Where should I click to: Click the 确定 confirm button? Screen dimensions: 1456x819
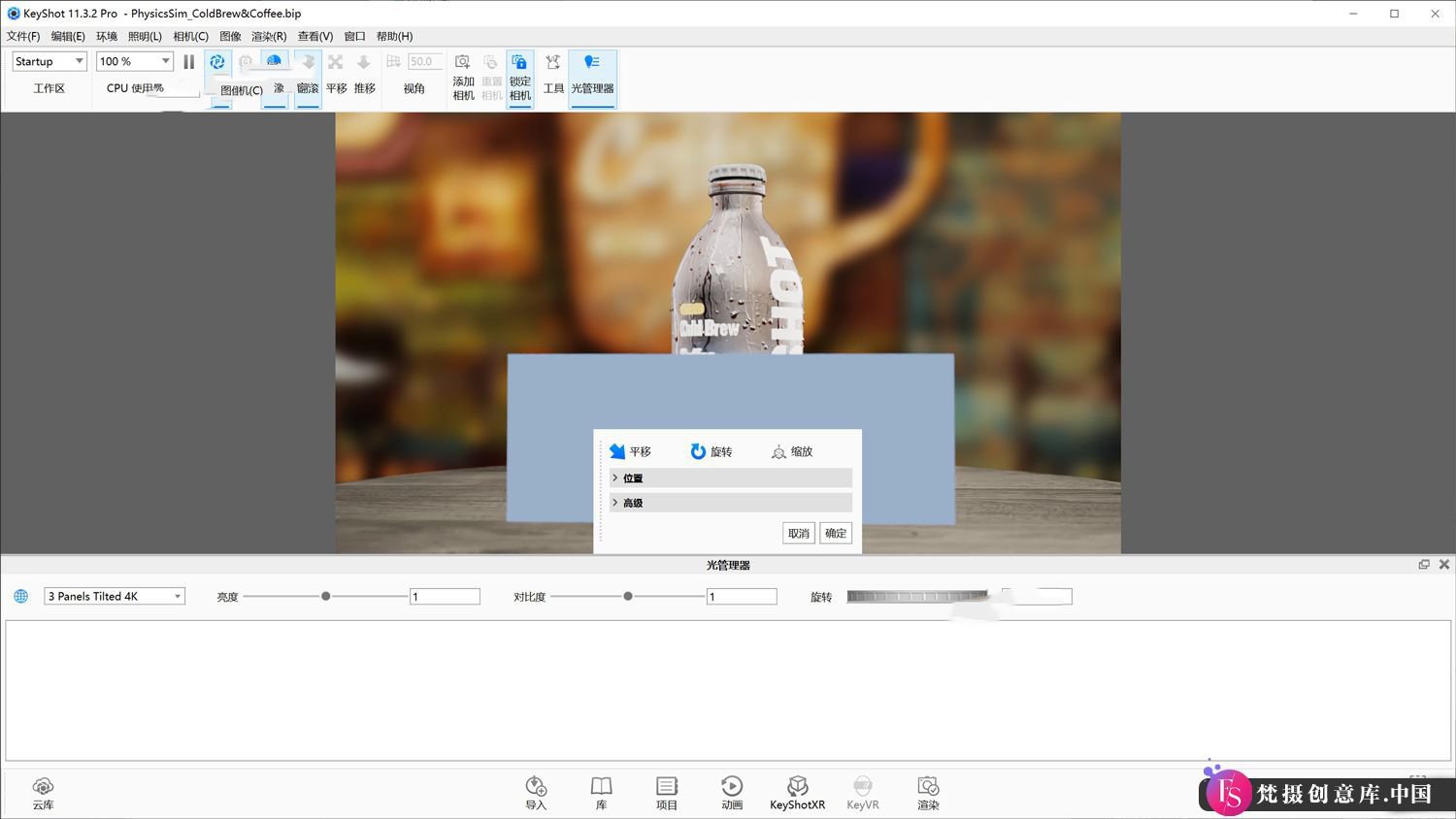[x=836, y=533]
